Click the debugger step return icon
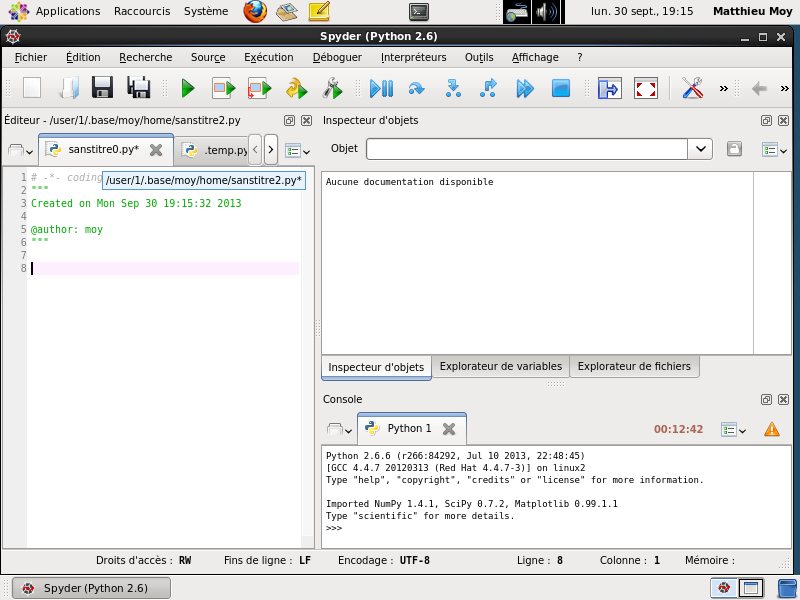Viewport: 800px width, 600px height. point(488,88)
